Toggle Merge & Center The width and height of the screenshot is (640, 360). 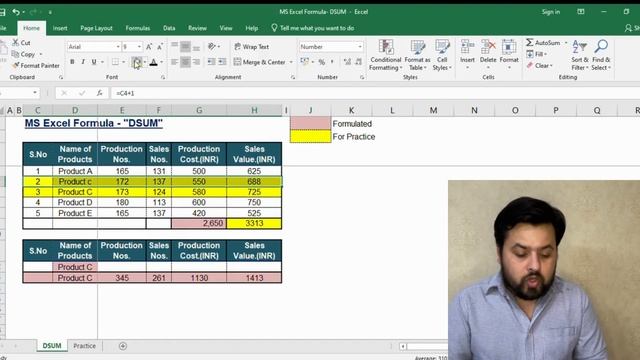coord(260,62)
